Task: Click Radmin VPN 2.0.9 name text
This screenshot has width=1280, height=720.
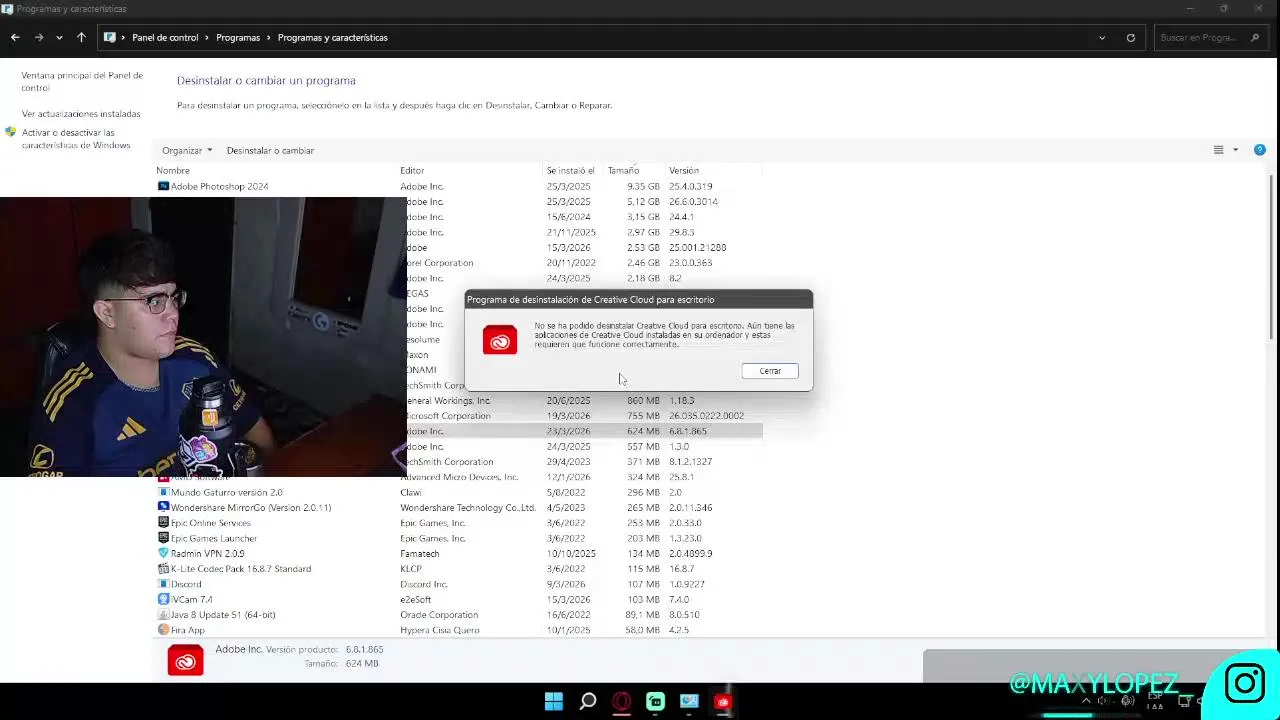Action: pos(207,553)
